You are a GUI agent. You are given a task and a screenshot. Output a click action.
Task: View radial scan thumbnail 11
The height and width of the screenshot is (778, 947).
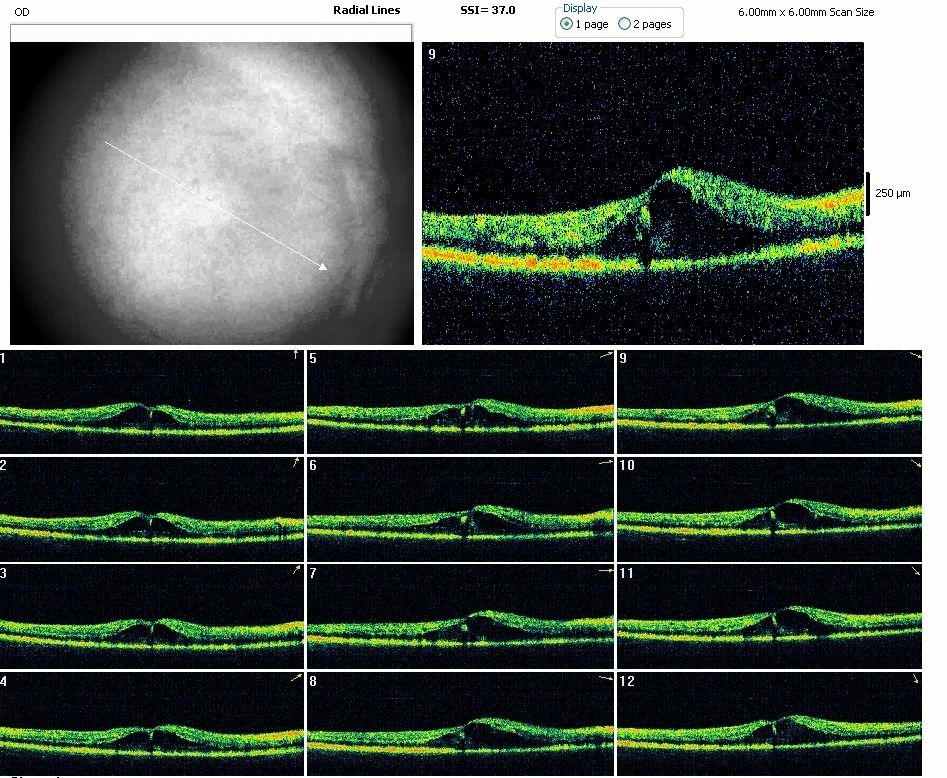point(770,616)
